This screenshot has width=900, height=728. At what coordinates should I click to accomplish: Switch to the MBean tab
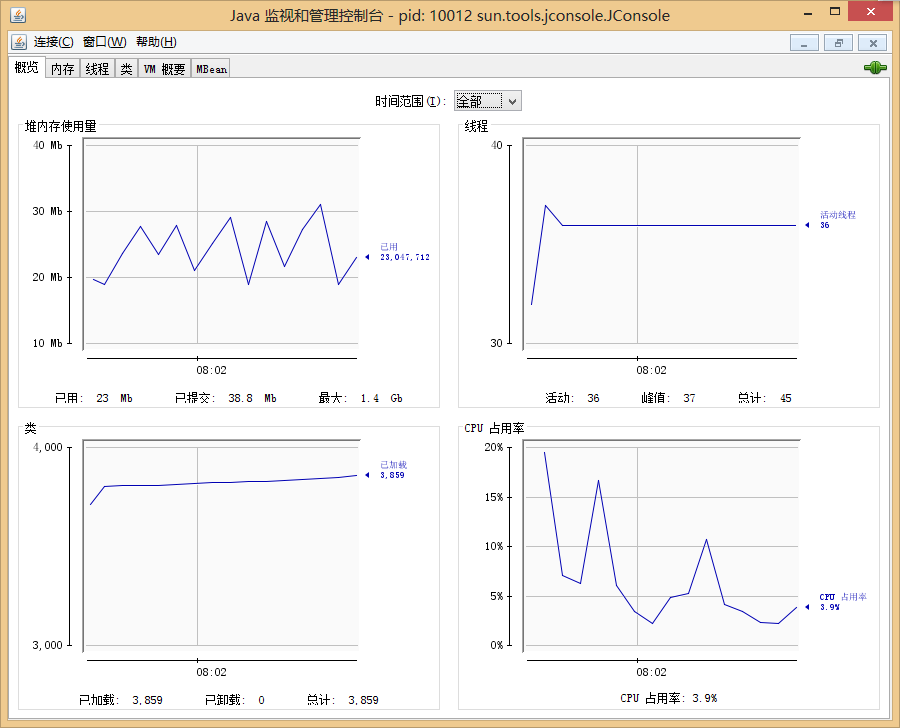[x=211, y=69]
